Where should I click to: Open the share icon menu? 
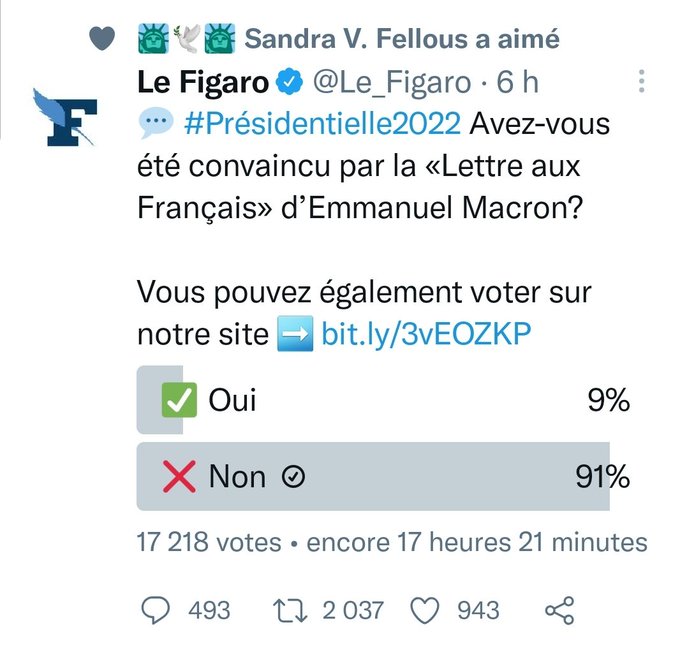pos(556,609)
